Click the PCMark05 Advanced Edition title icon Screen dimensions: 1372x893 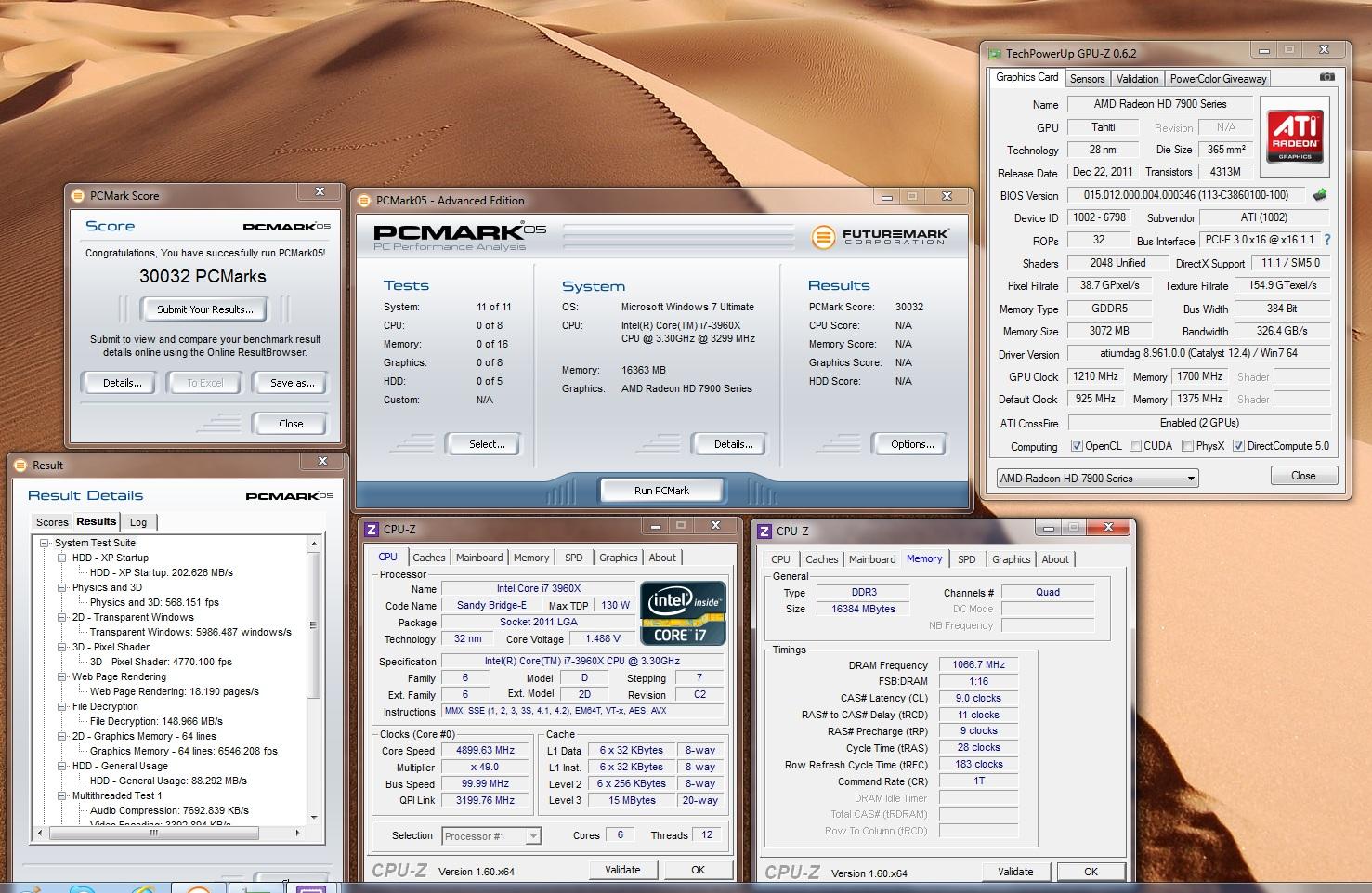tap(364, 201)
